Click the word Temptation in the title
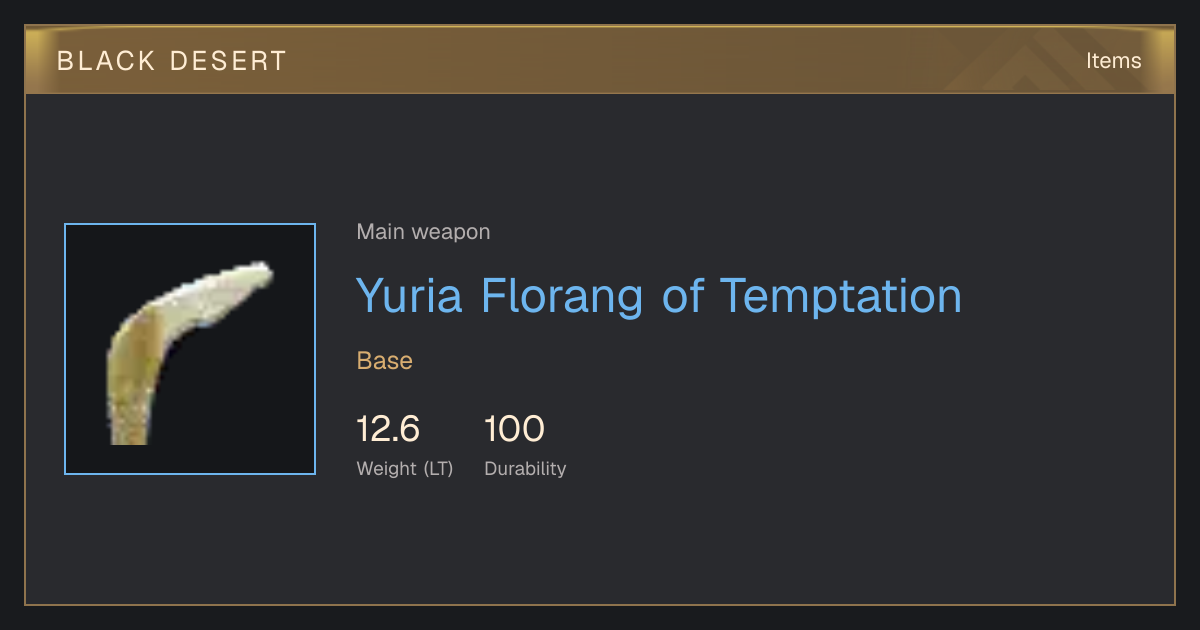The height and width of the screenshot is (630, 1200). point(841,295)
